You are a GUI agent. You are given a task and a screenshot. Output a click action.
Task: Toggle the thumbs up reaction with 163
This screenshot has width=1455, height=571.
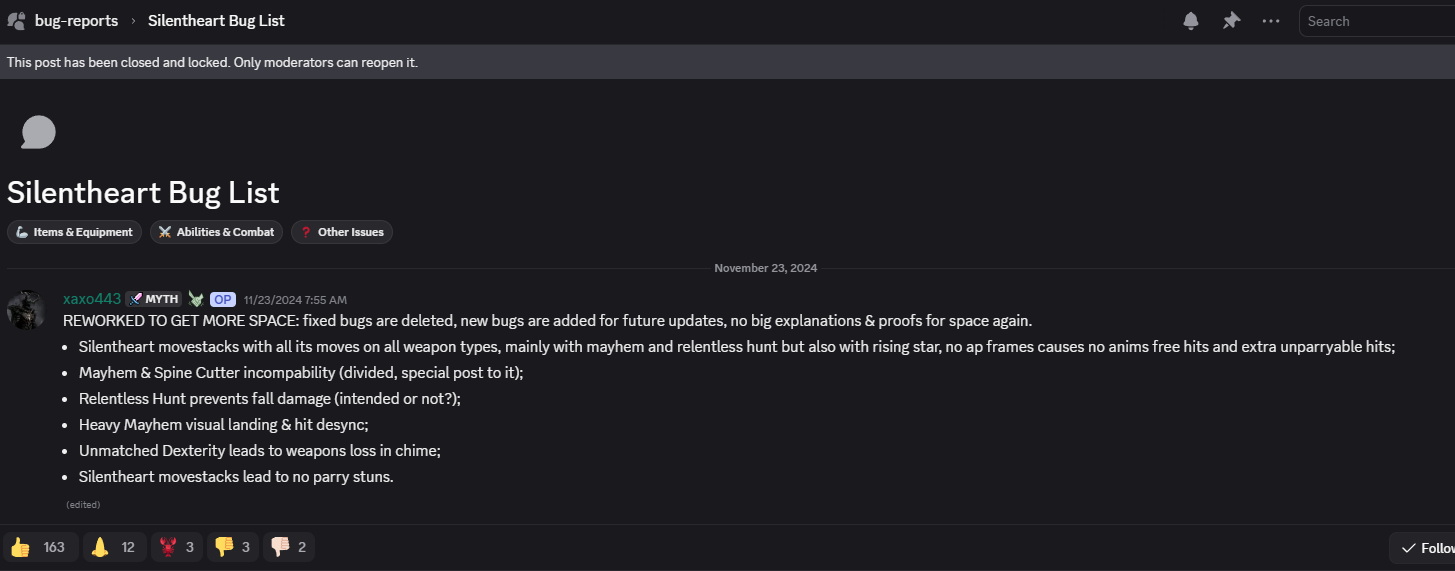point(38,547)
